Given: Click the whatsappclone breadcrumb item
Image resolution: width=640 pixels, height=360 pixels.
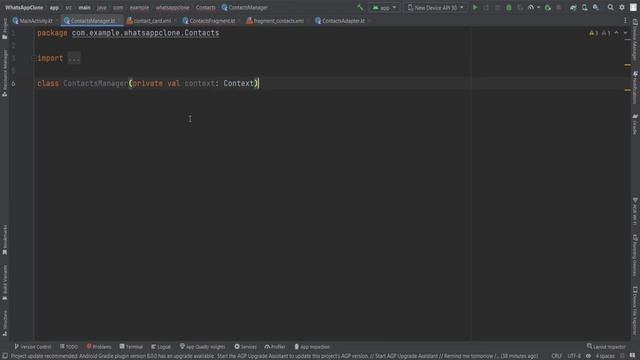Looking at the screenshot, I should pos(172,7).
